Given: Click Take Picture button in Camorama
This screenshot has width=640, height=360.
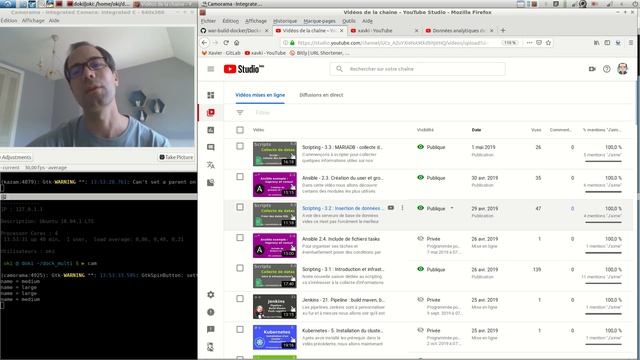Looking at the screenshot, I should 176,157.
